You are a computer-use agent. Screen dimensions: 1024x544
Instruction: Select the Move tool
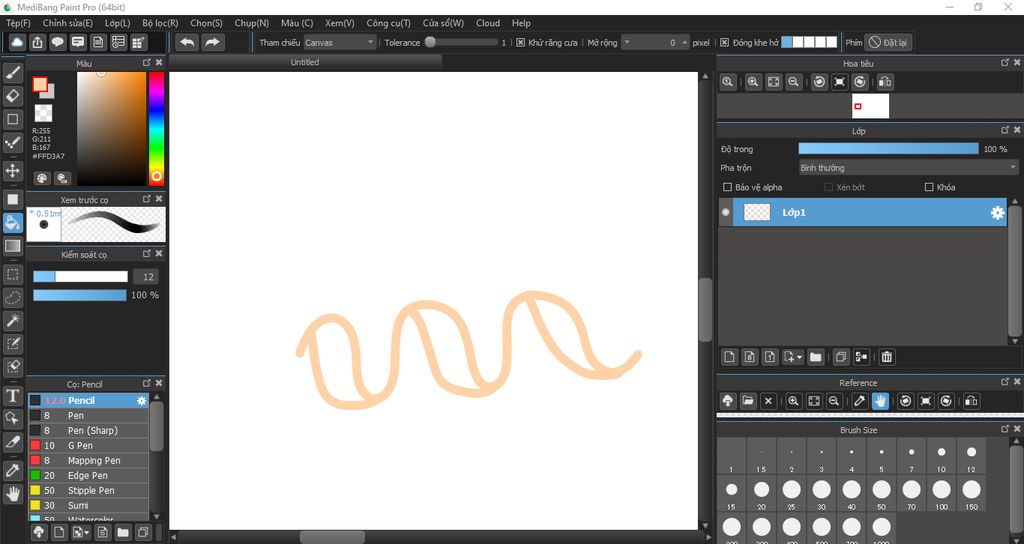12,171
